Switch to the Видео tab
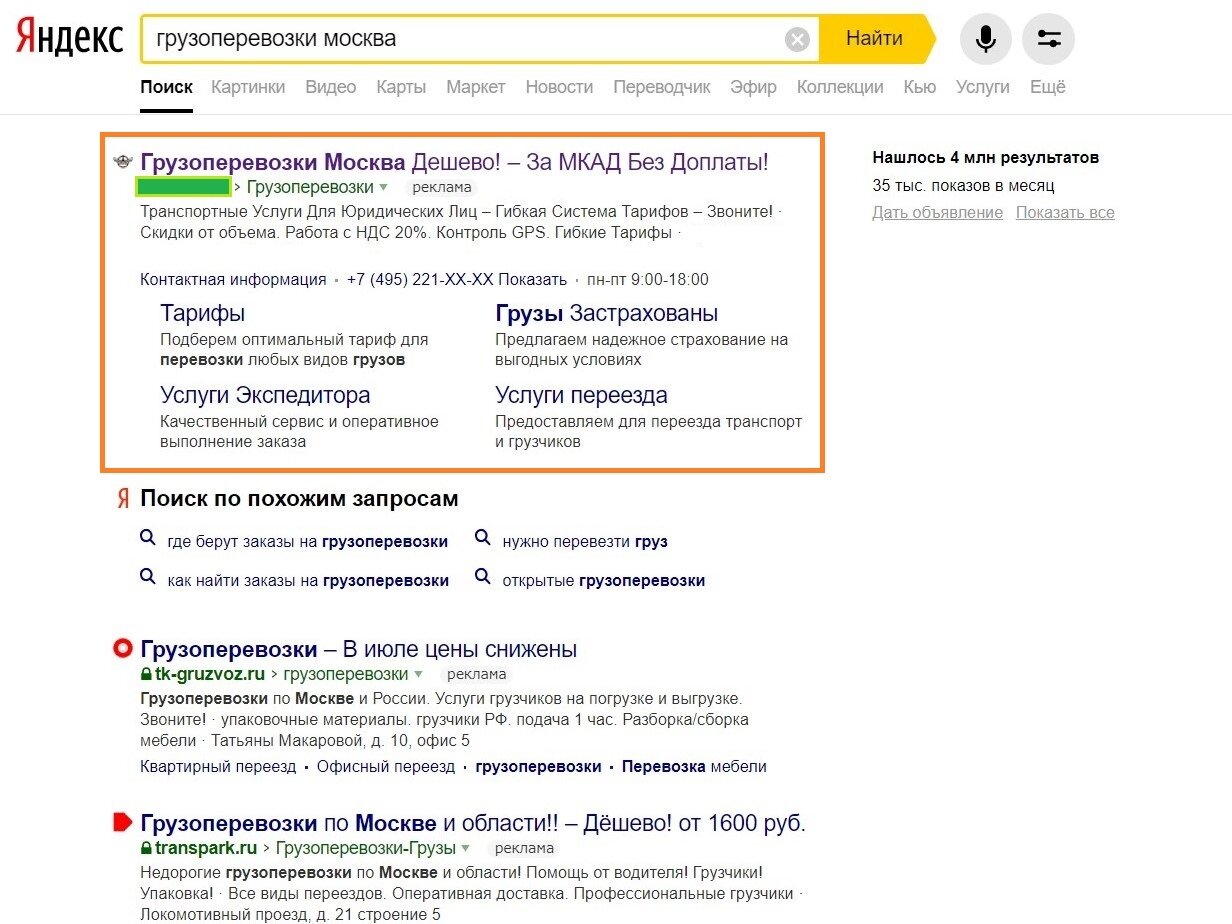Screen dimensions: 1232x924 (331, 87)
